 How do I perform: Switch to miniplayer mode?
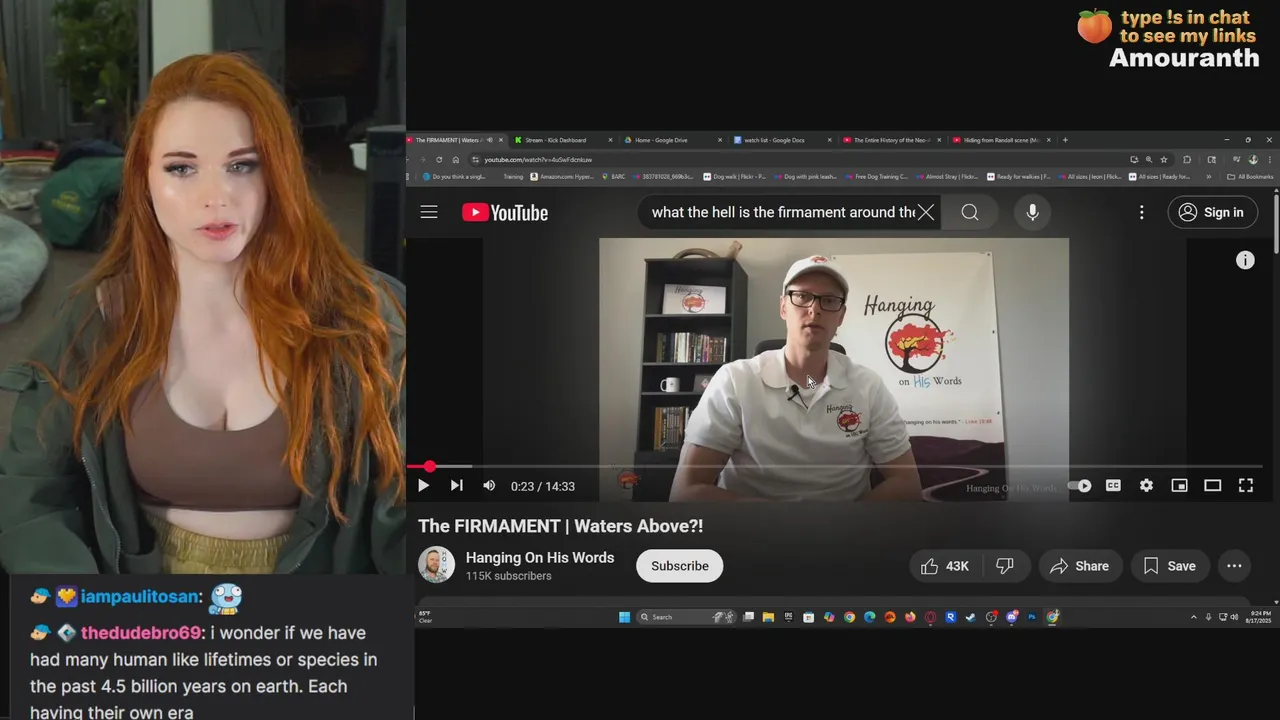click(x=1179, y=486)
